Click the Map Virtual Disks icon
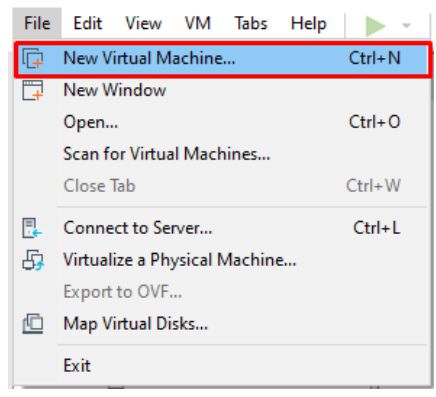Viewport: 436px width, 397px height. click(x=33, y=324)
